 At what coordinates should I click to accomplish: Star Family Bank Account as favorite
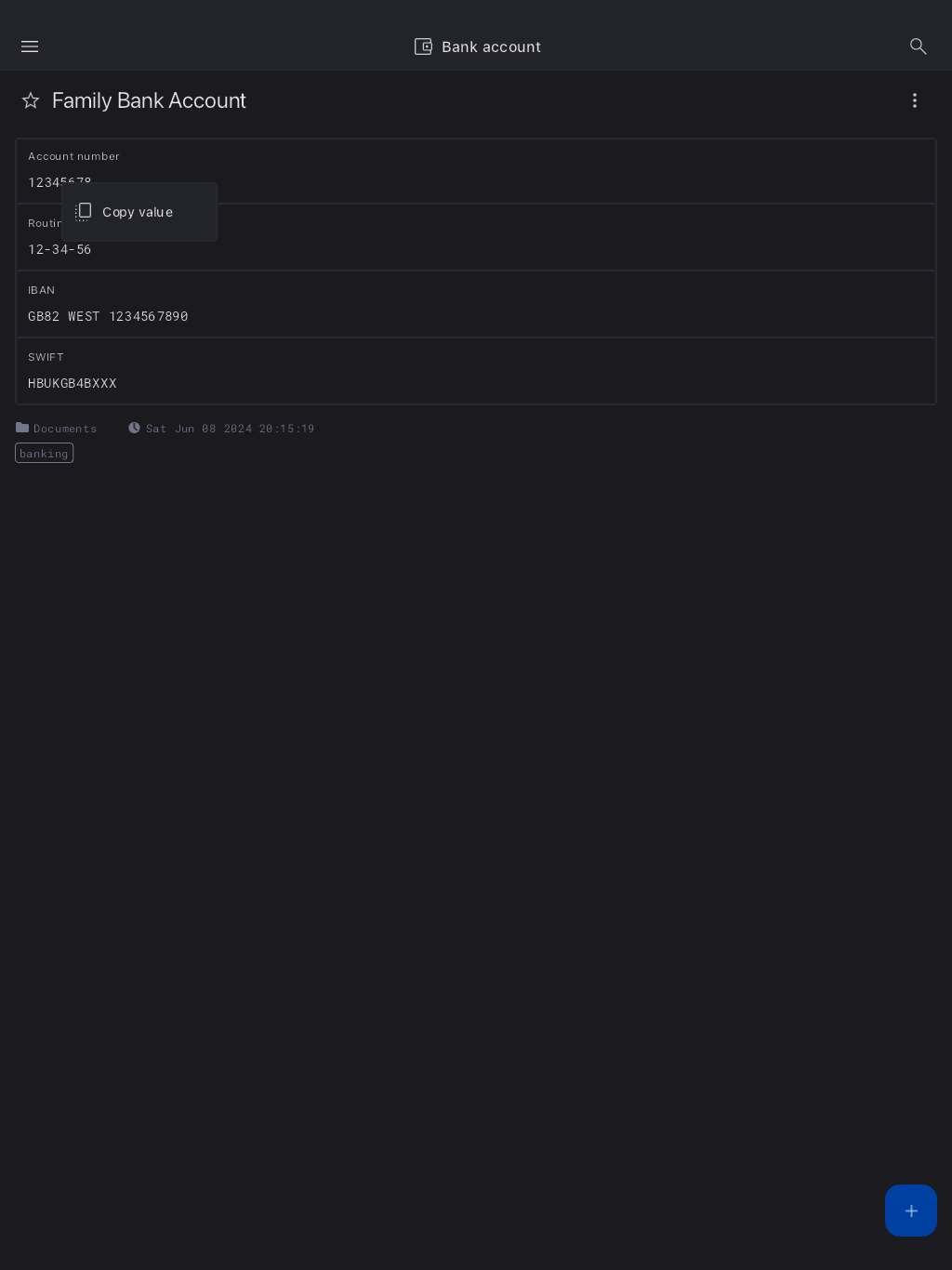click(x=31, y=100)
